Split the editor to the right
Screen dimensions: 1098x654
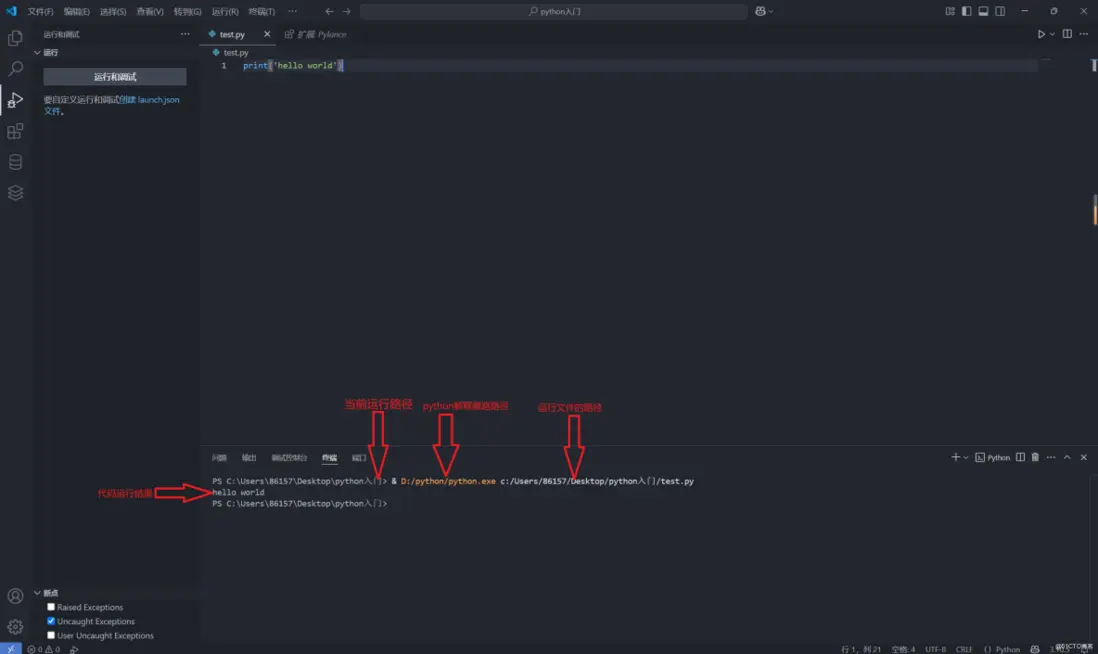pos(1067,34)
